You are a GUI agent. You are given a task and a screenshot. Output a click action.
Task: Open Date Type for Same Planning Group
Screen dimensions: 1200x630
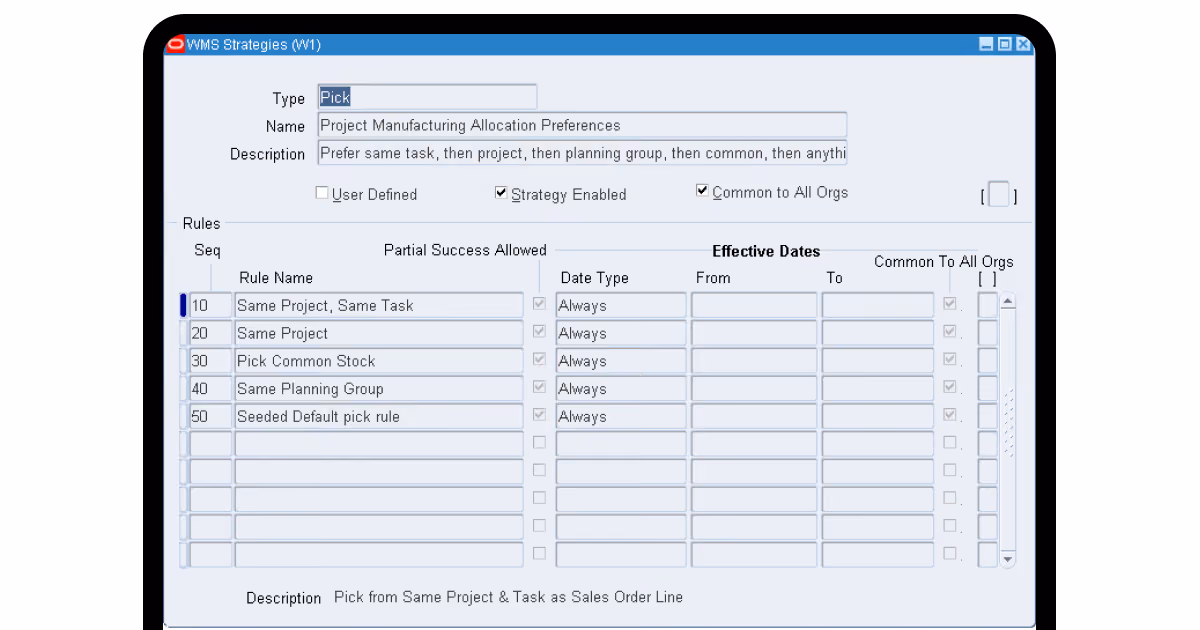pos(621,388)
